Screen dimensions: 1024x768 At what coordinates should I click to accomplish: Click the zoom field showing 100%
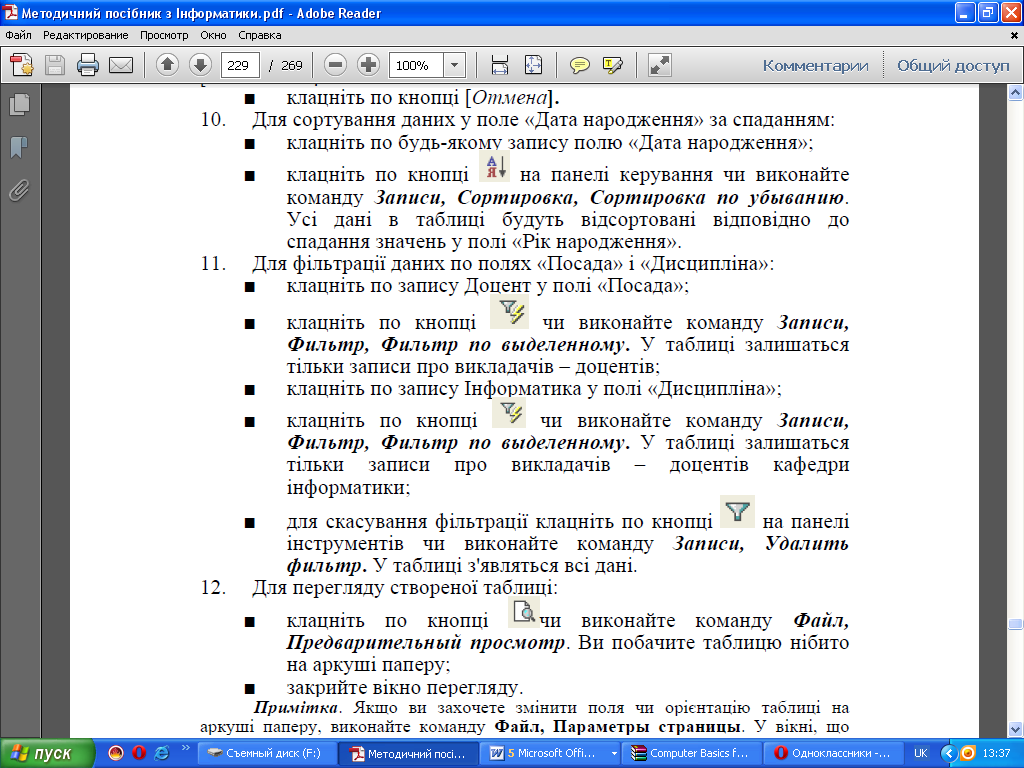coord(416,65)
